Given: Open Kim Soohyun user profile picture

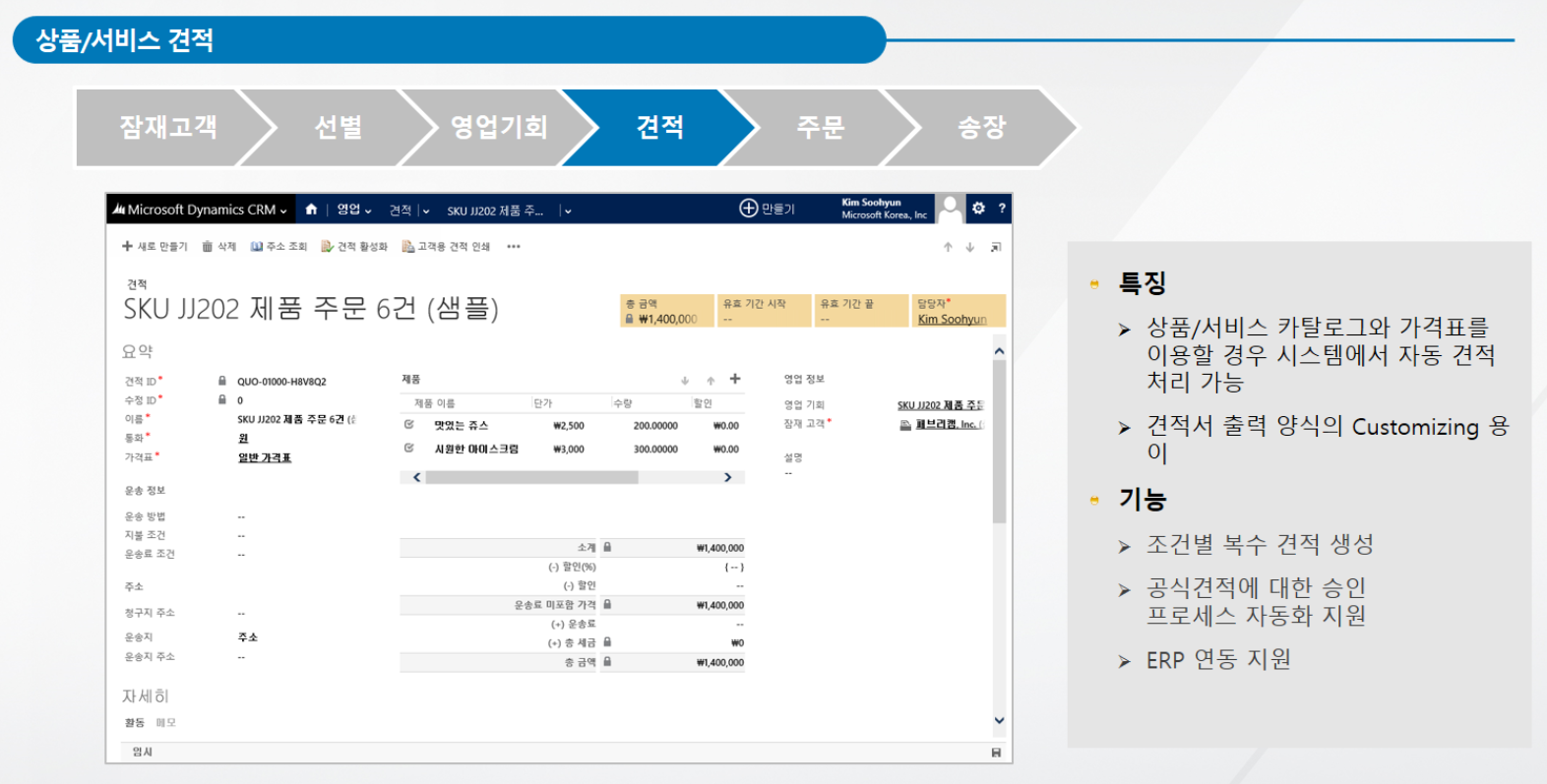Looking at the screenshot, I should pyautogui.click(x=950, y=209).
